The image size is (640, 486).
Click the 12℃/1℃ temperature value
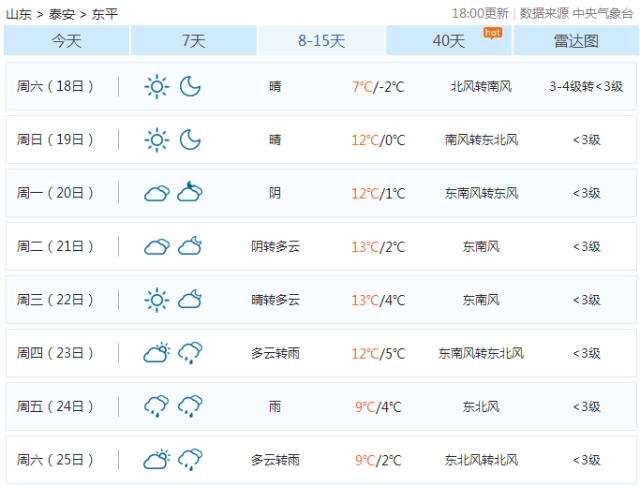(x=378, y=193)
